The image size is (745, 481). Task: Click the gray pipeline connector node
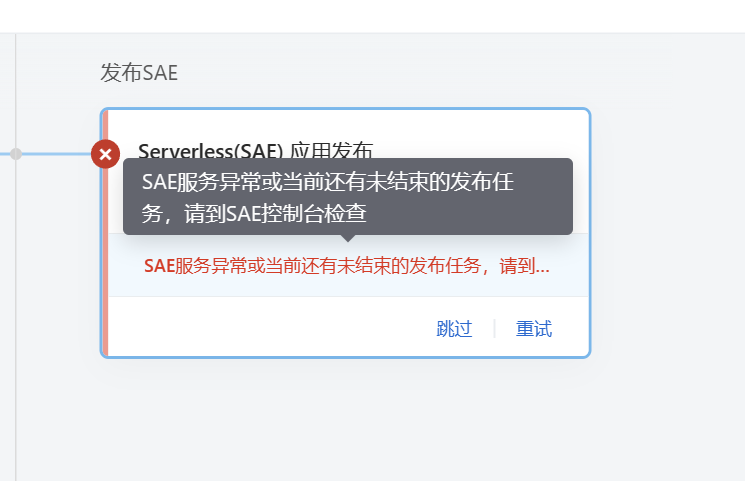[16, 154]
